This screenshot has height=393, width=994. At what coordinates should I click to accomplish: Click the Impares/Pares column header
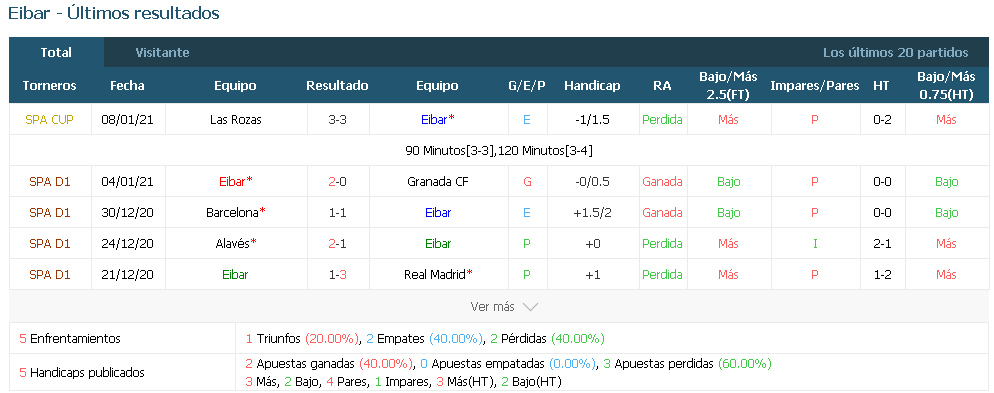point(815,86)
